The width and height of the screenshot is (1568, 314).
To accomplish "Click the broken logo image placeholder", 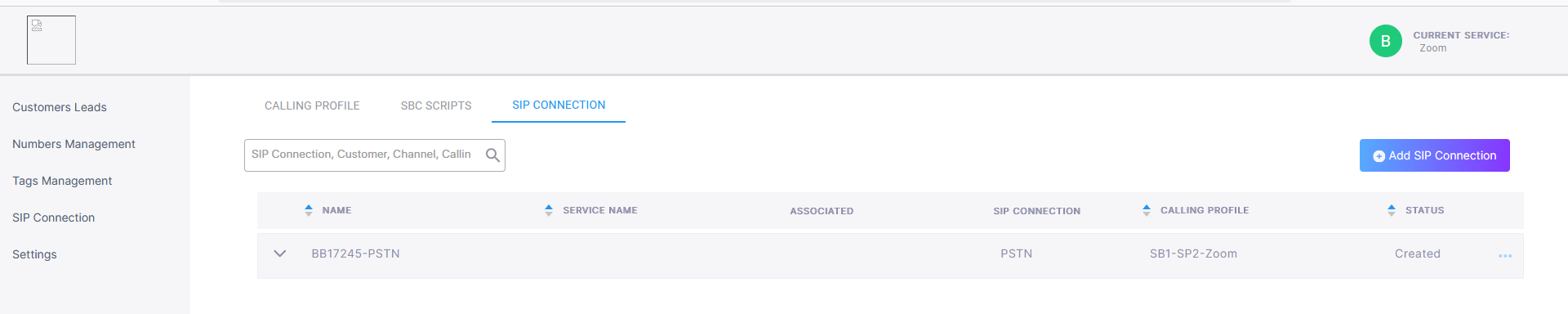I will point(51,40).
